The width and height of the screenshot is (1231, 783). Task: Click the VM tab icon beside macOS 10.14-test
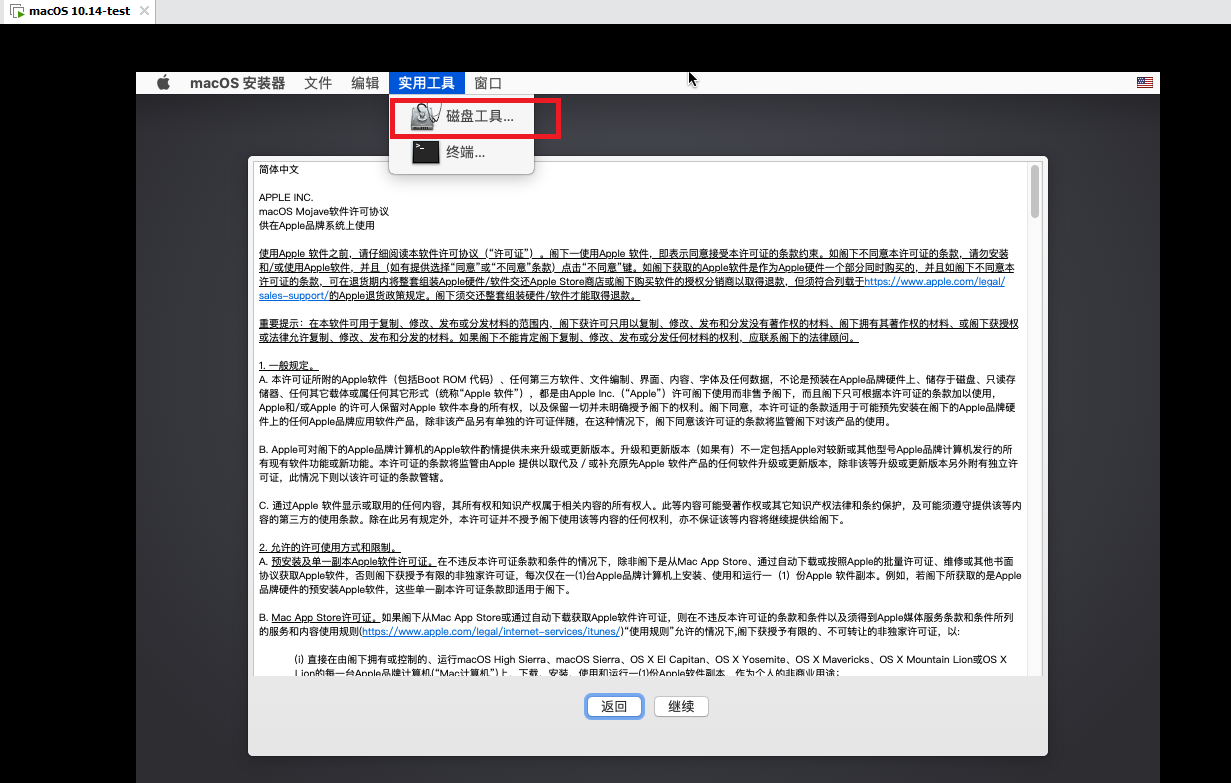[x=16, y=11]
